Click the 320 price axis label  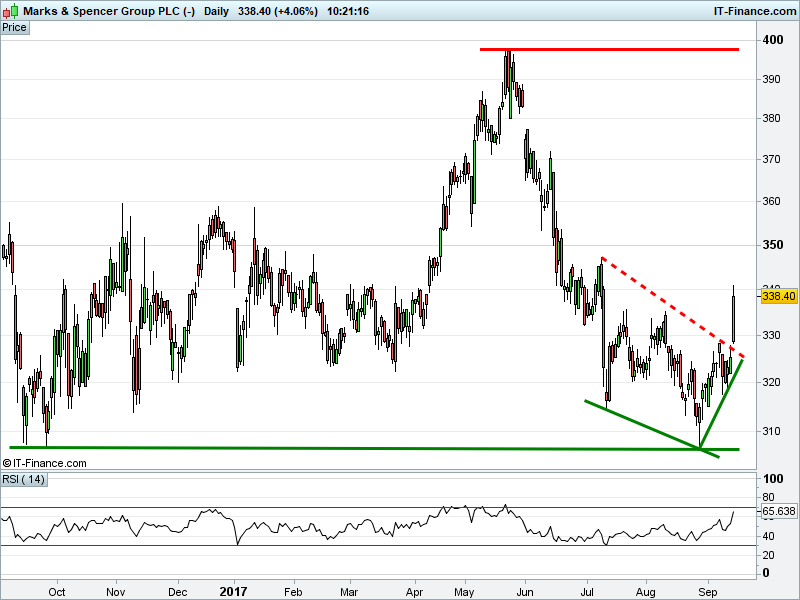point(771,382)
